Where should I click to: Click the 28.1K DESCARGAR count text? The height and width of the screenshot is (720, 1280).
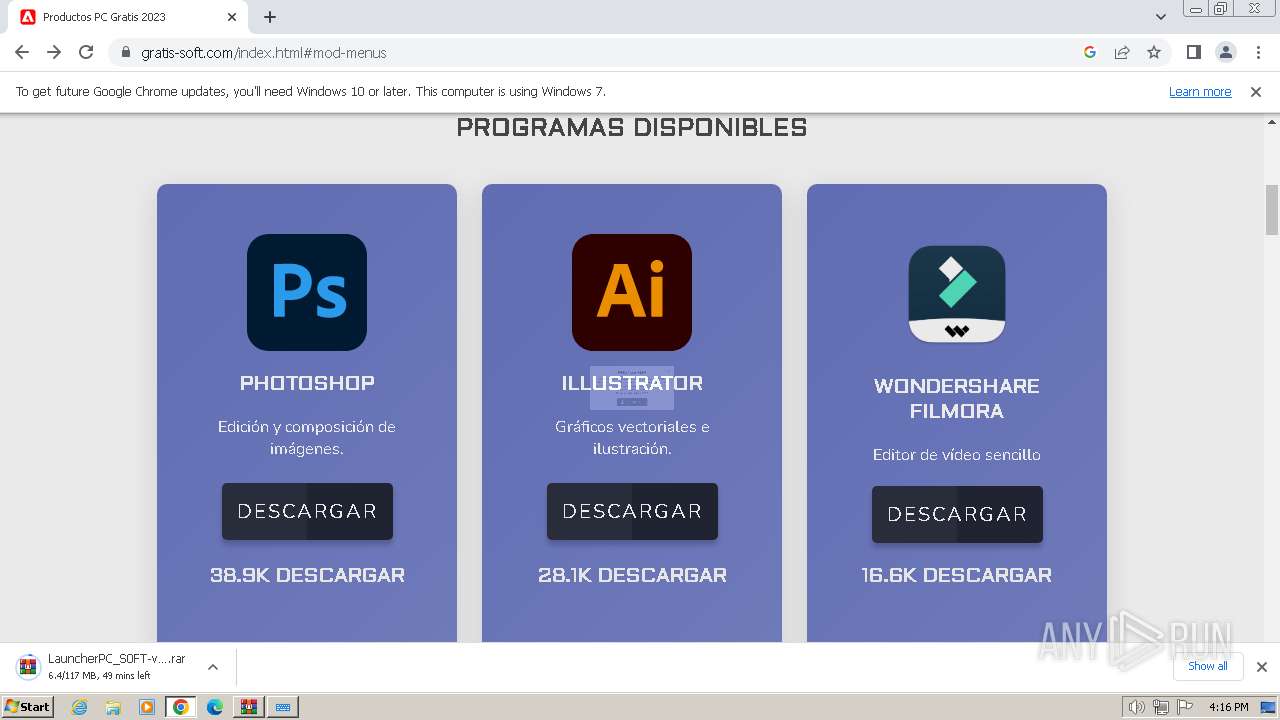click(632, 575)
